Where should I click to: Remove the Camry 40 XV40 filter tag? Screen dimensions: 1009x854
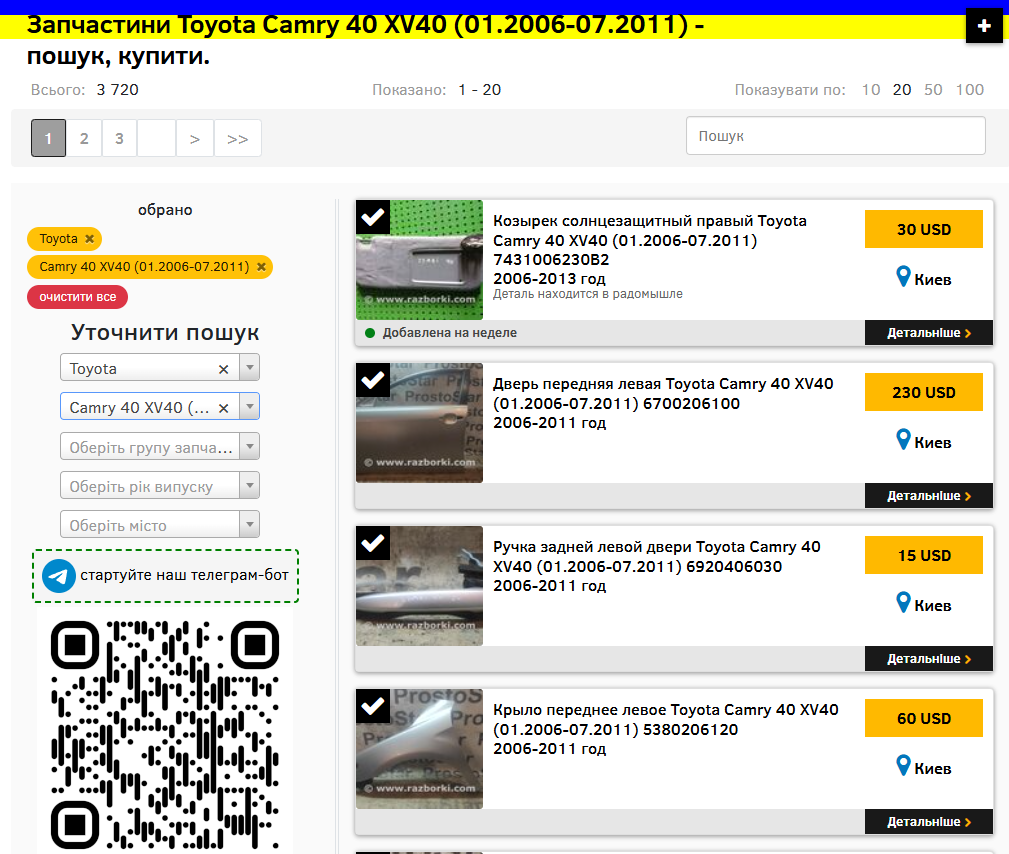tap(261, 267)
